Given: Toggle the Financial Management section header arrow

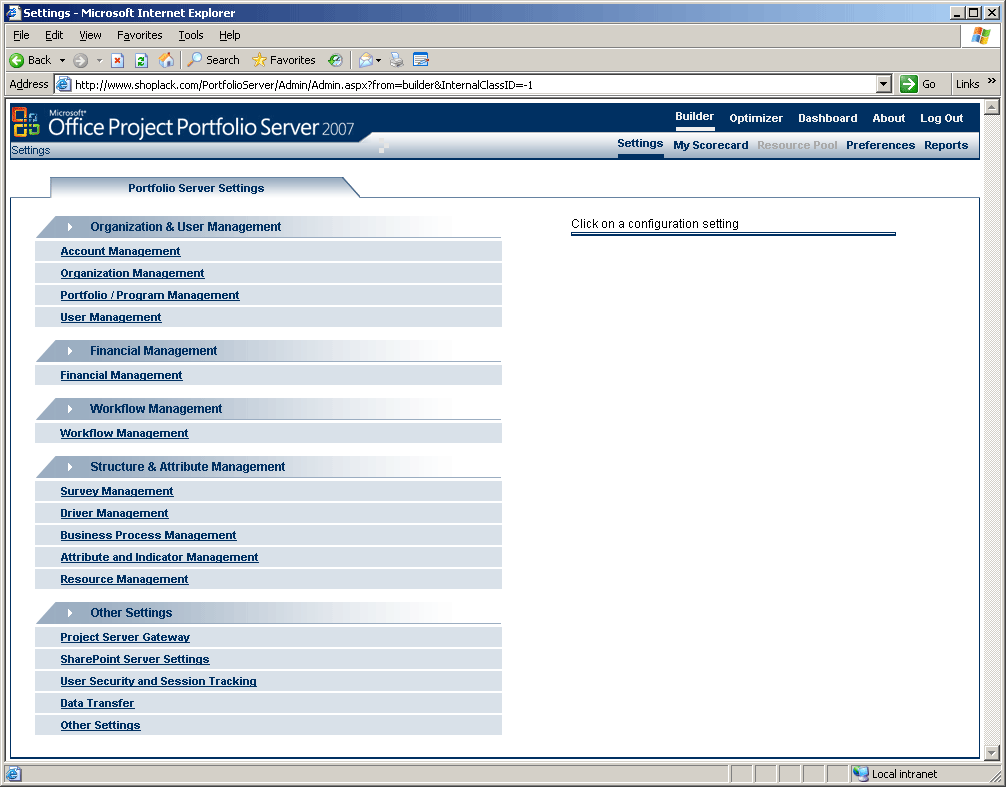Looking at the screenshot, I should click(70, 351).
